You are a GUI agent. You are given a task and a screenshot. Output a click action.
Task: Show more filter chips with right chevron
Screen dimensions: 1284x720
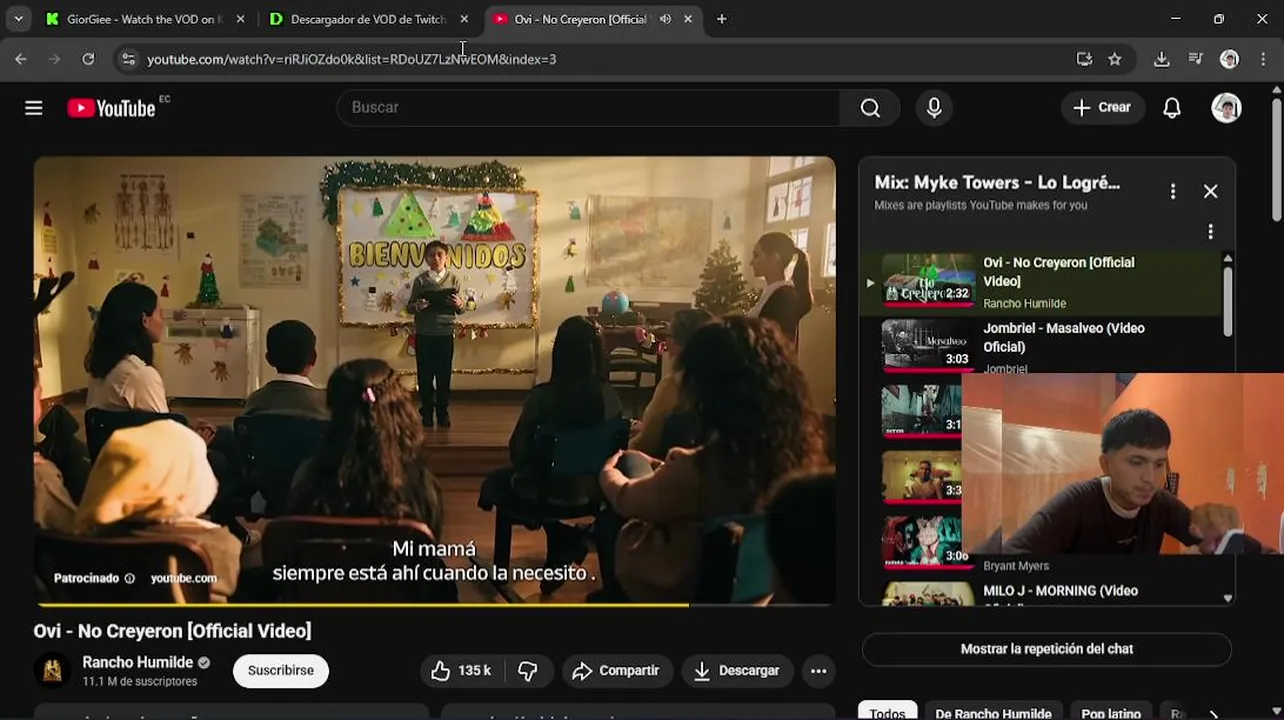tap(1214, 713)
